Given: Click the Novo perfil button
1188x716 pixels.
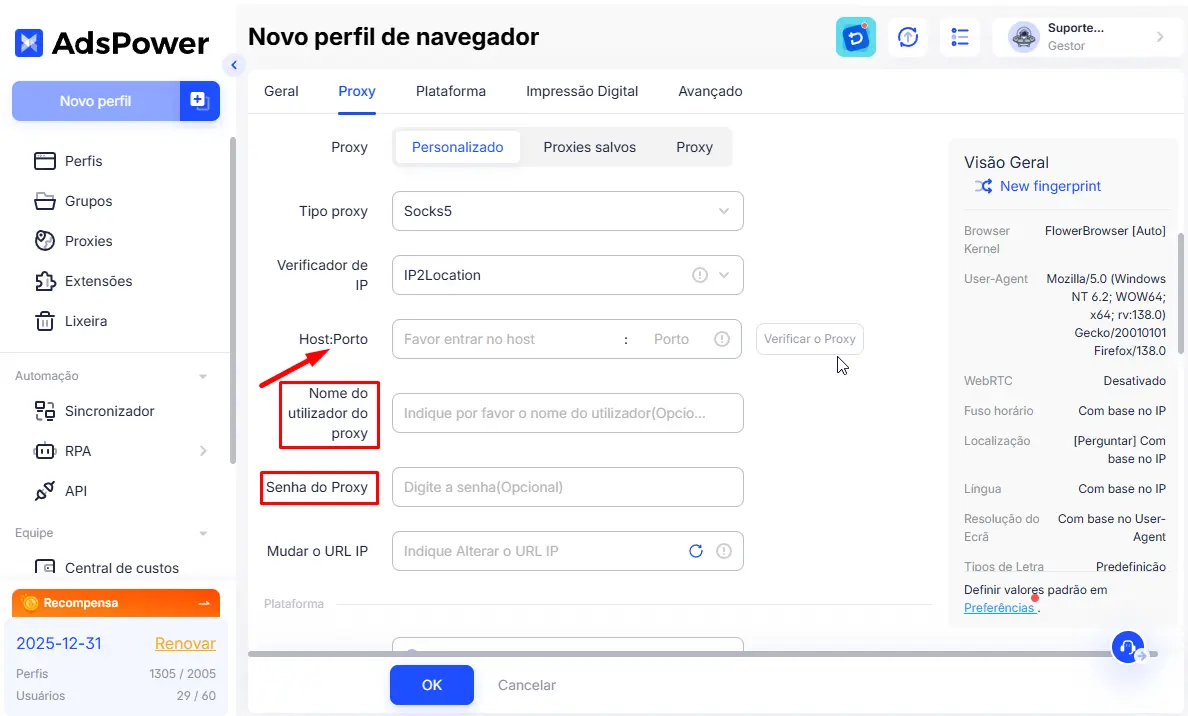Looking at the screenshot, I should point(95,101).
